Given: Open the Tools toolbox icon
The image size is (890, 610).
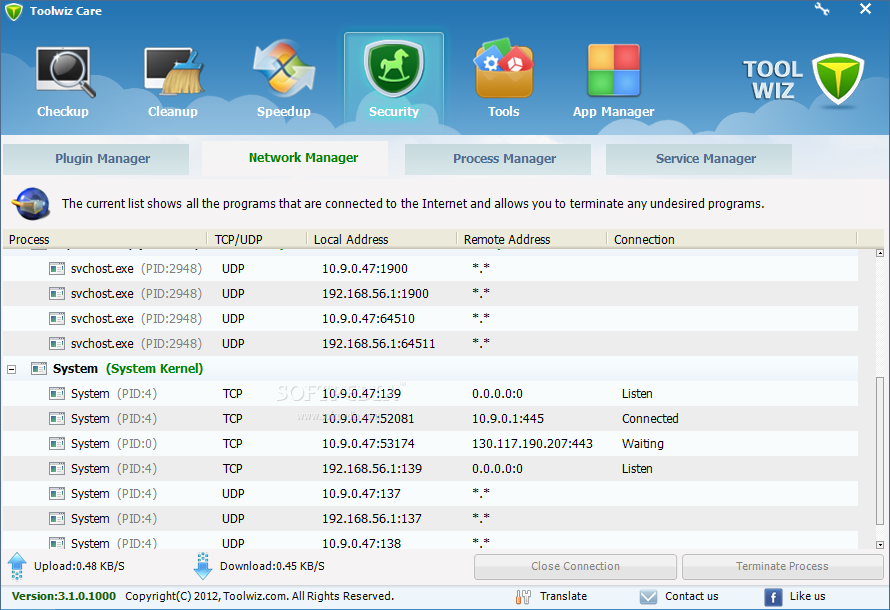Looking at the screenshot, I should pos(504,68).
